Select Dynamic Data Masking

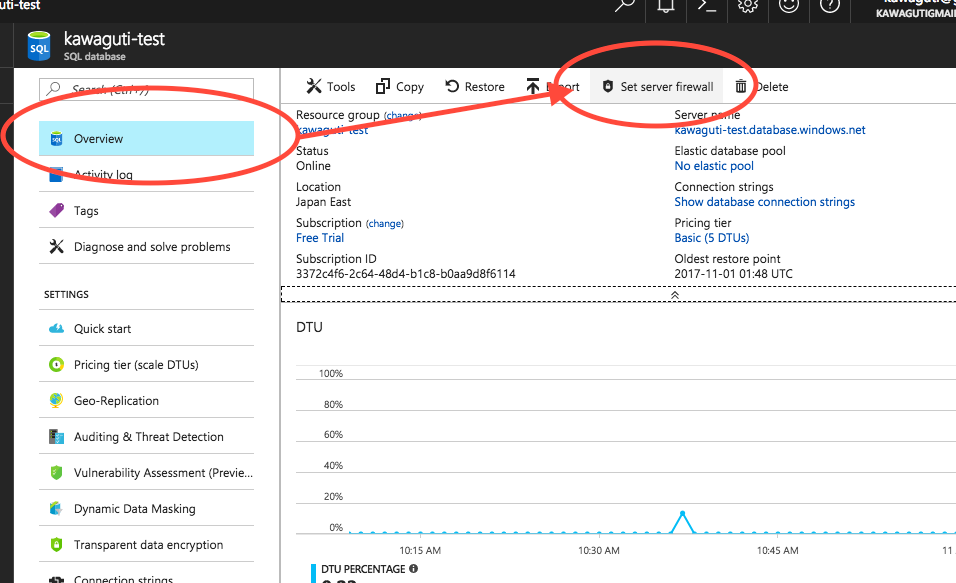click(146, 509)
